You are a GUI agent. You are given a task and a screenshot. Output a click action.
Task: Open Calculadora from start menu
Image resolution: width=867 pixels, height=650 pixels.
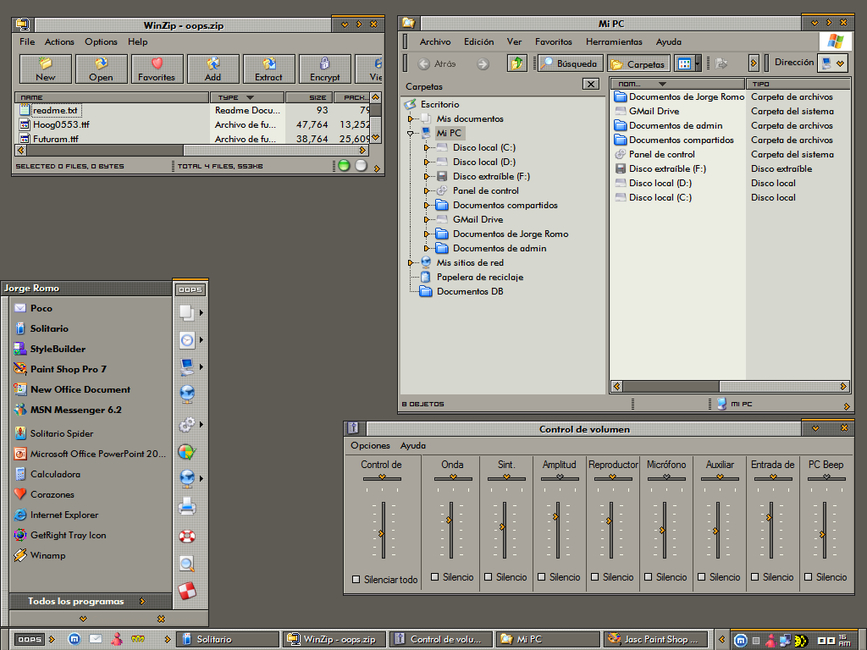pyautogui.click(x=55, y=474)
